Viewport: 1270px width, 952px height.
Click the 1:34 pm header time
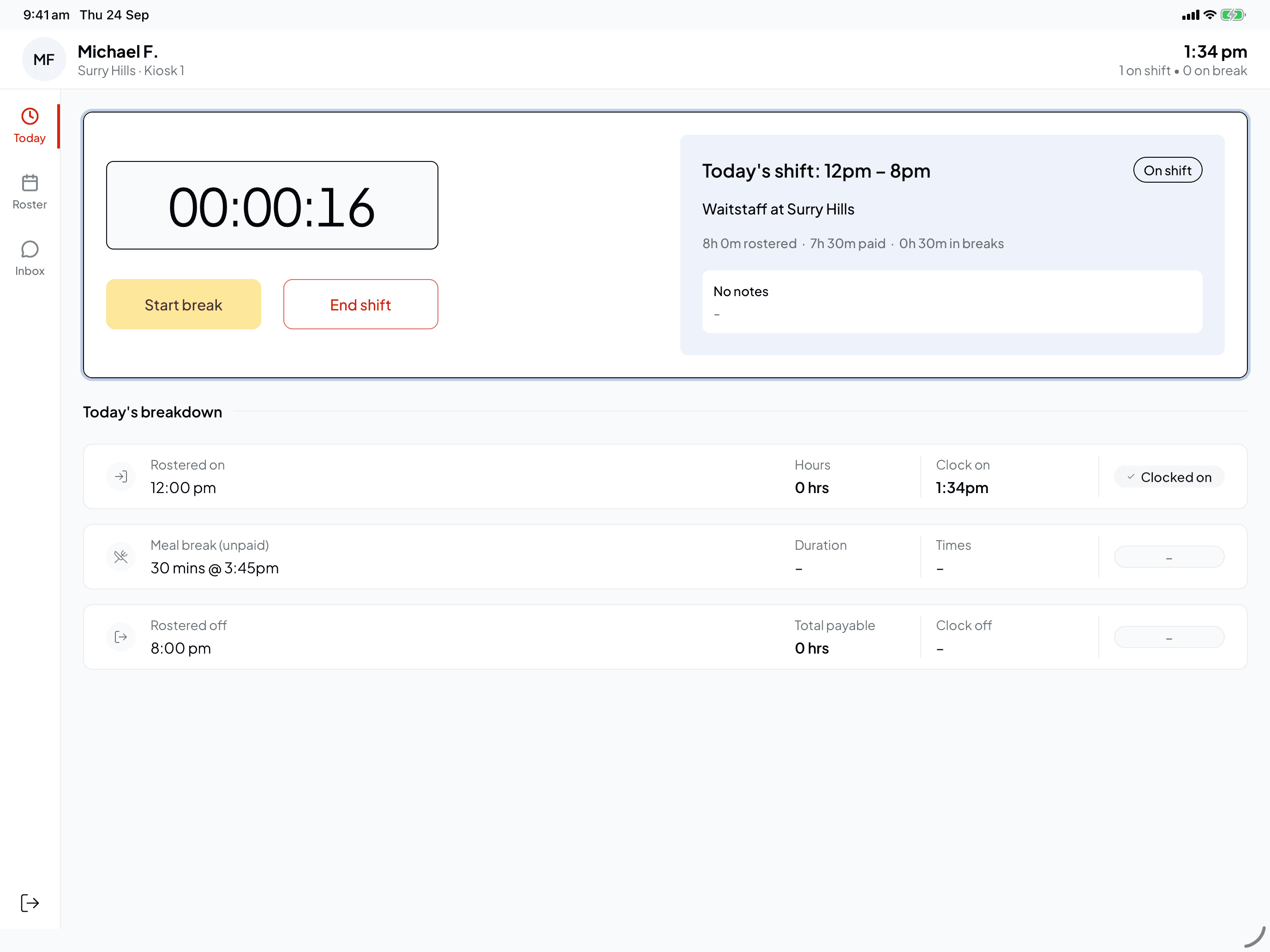point(1216,52)
